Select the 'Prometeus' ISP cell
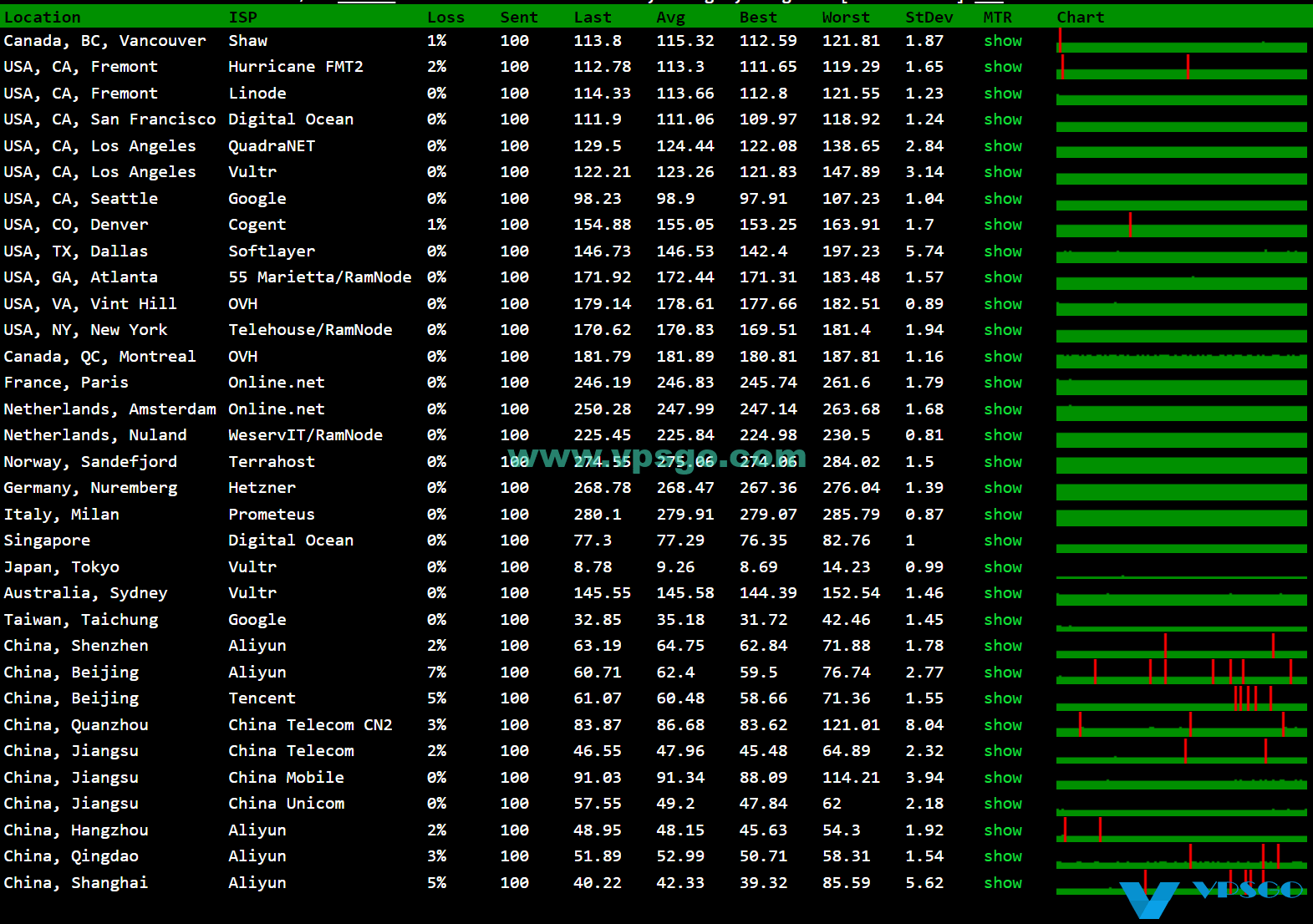1313x924 pixels. 272,514
